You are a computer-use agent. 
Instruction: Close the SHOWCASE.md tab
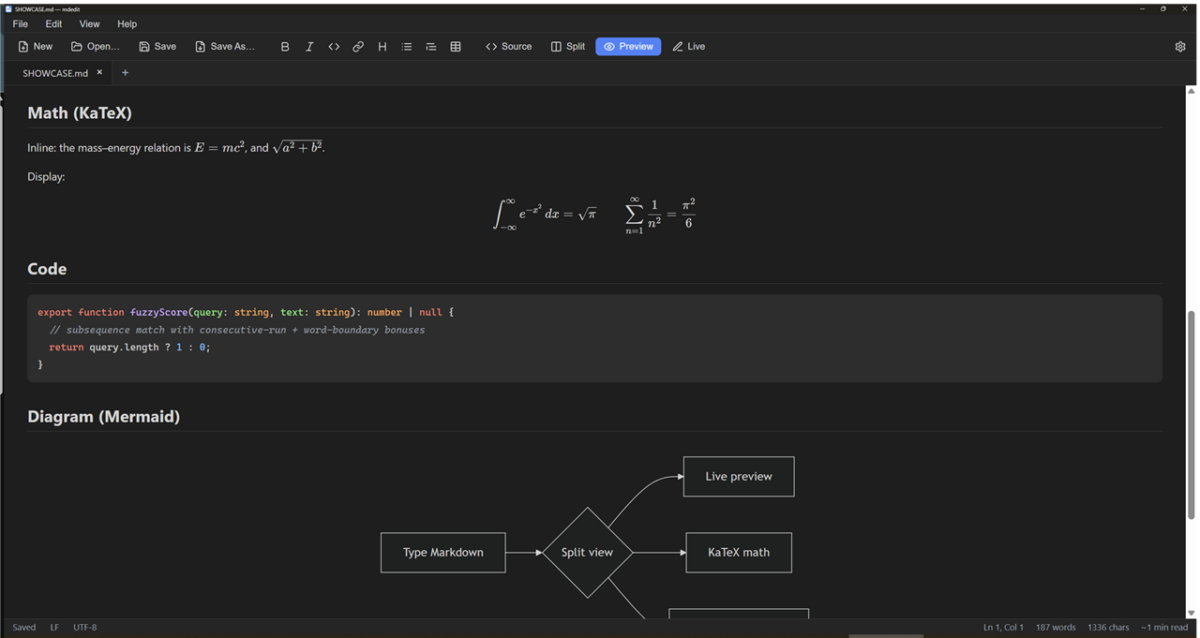[100, 72]
